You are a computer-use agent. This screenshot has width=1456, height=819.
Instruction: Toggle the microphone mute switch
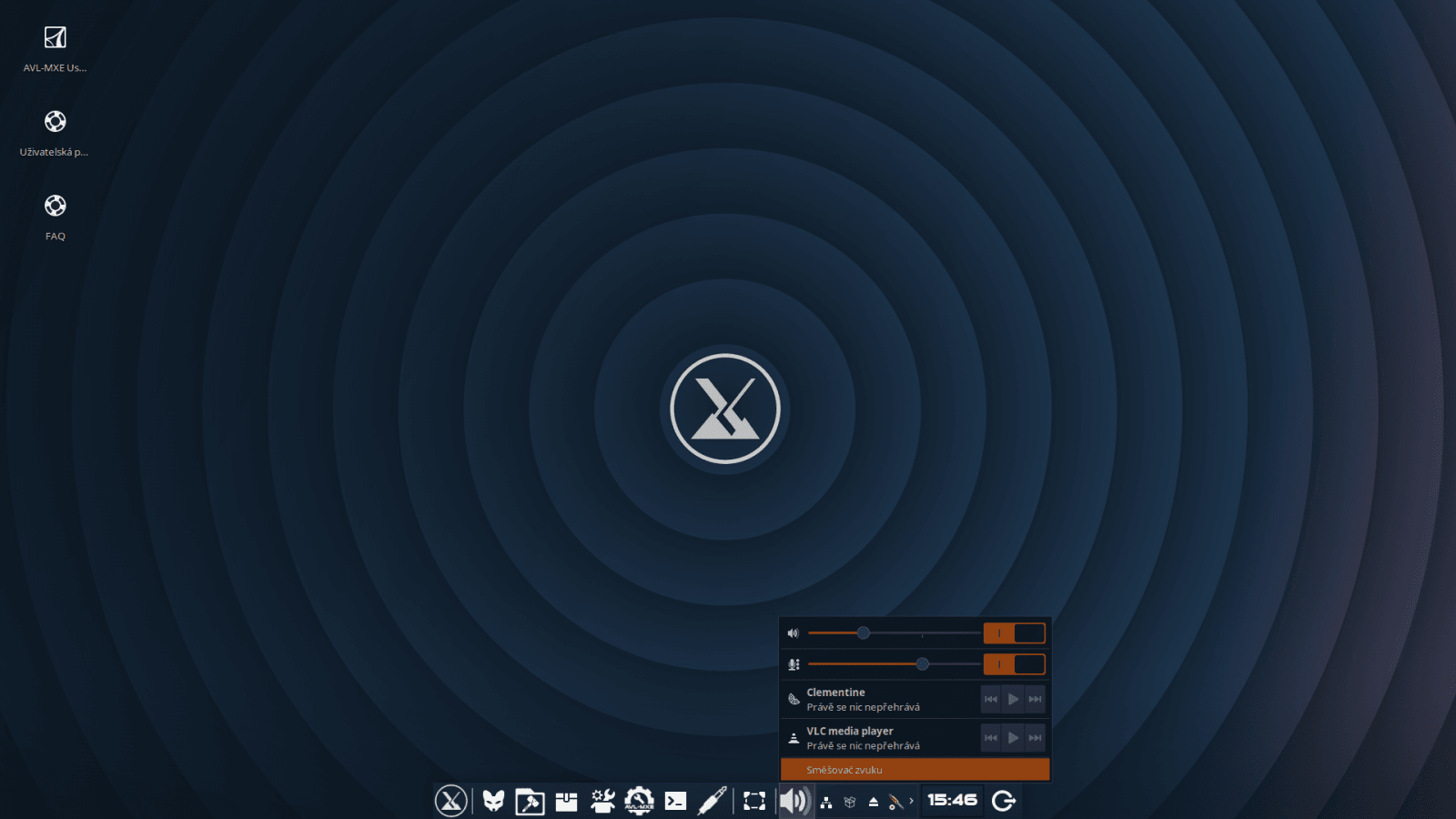1015,664
